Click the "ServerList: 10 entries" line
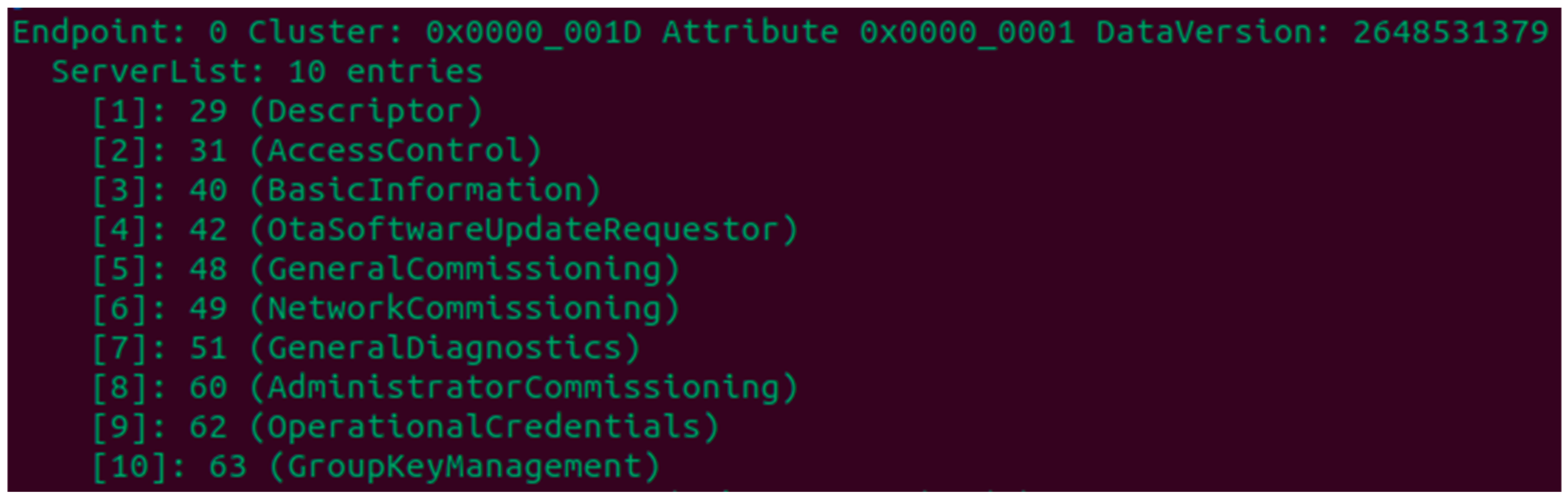The image size is (1568, 499). pyautogui.click(x=267, y=72)
